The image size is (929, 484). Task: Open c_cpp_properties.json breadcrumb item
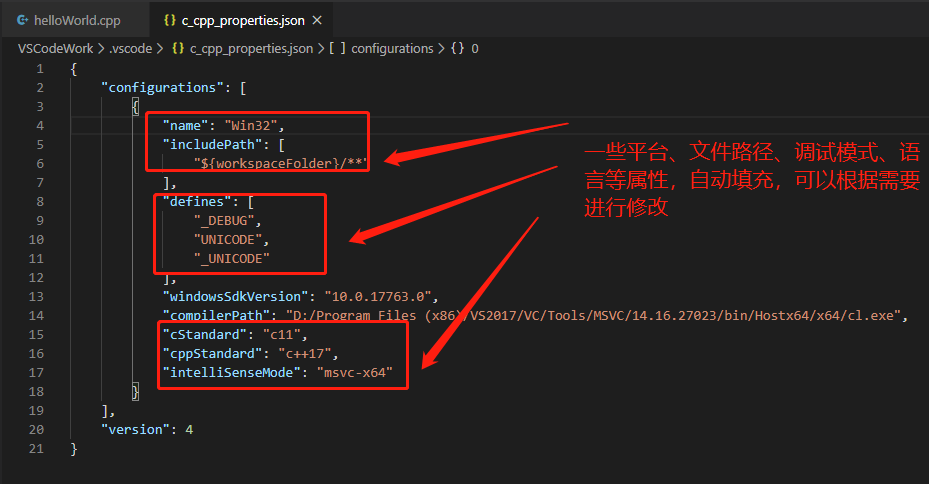(x=251, y=49)
